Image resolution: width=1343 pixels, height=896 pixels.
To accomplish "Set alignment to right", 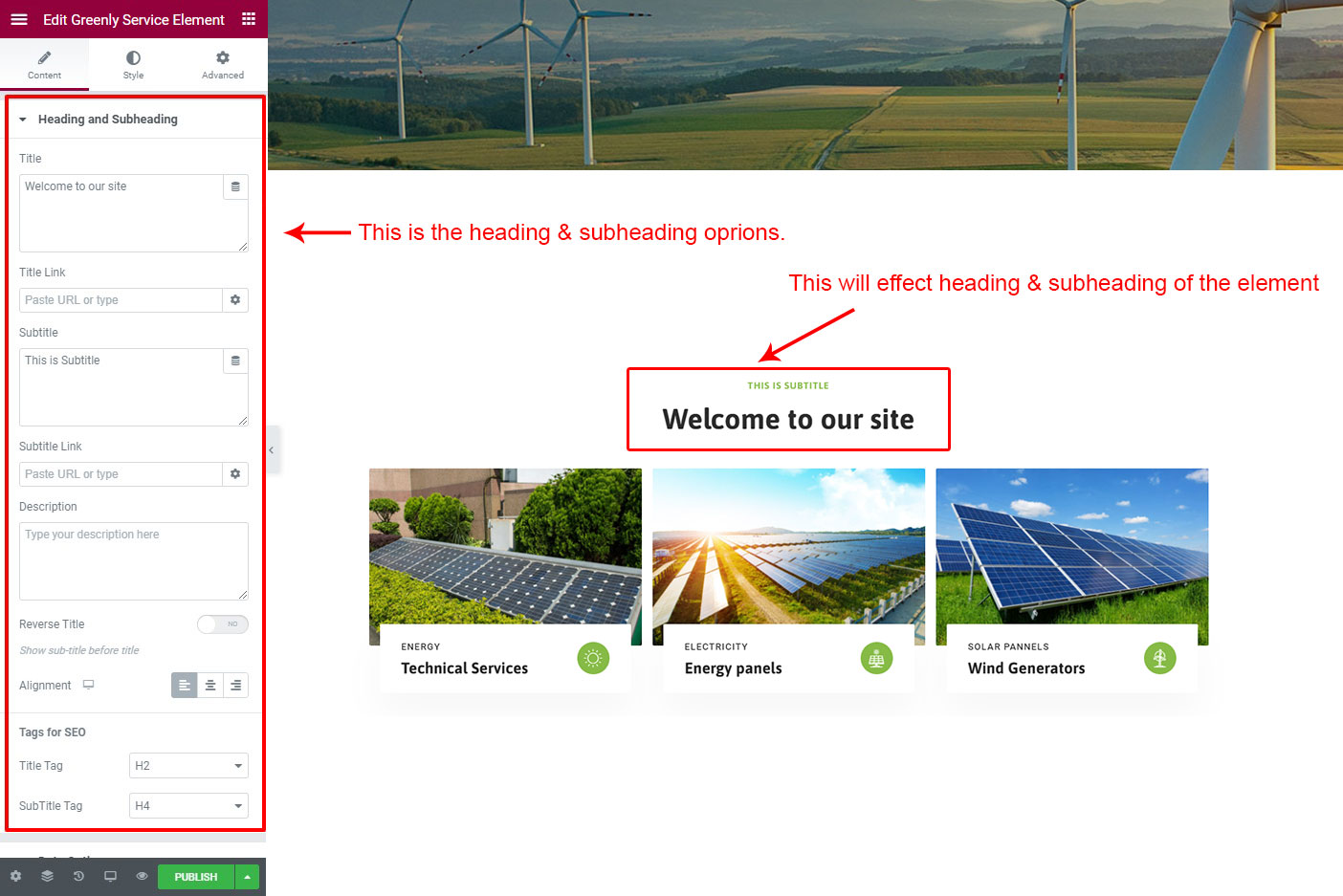I will pyautogui.click(x=235, y=686).
